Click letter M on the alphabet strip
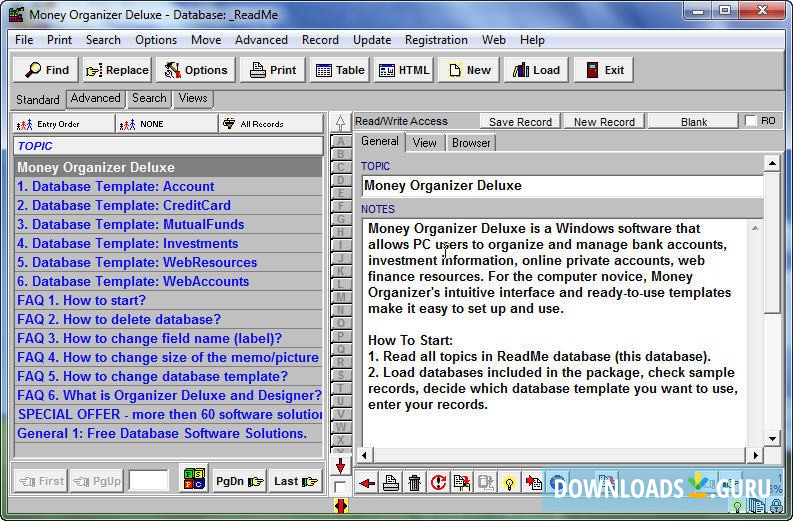This screenshot has width=793, height=521. (x=340, y=297)
